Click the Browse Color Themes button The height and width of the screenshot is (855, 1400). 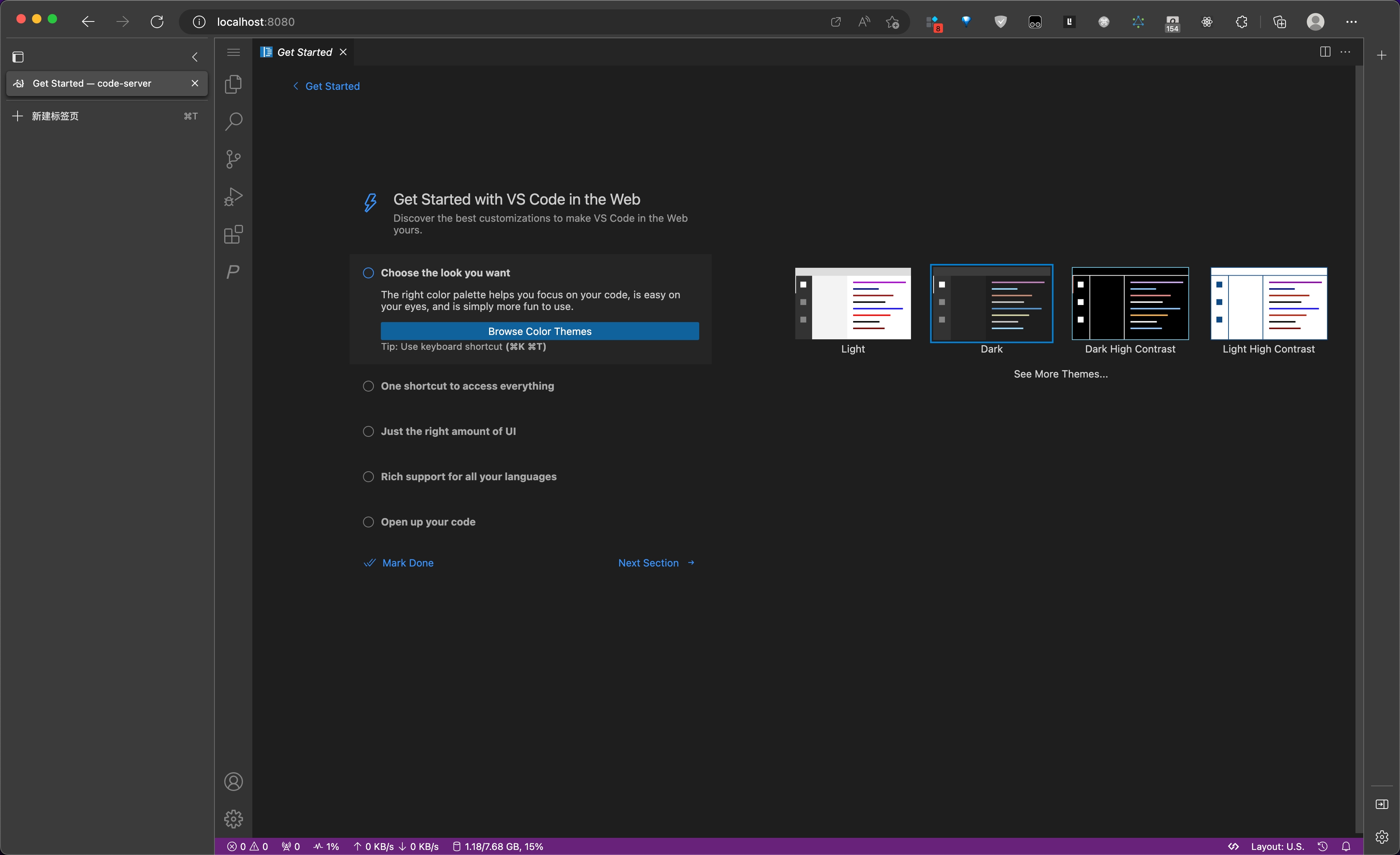pyautogui.click(x=539, y=331)
